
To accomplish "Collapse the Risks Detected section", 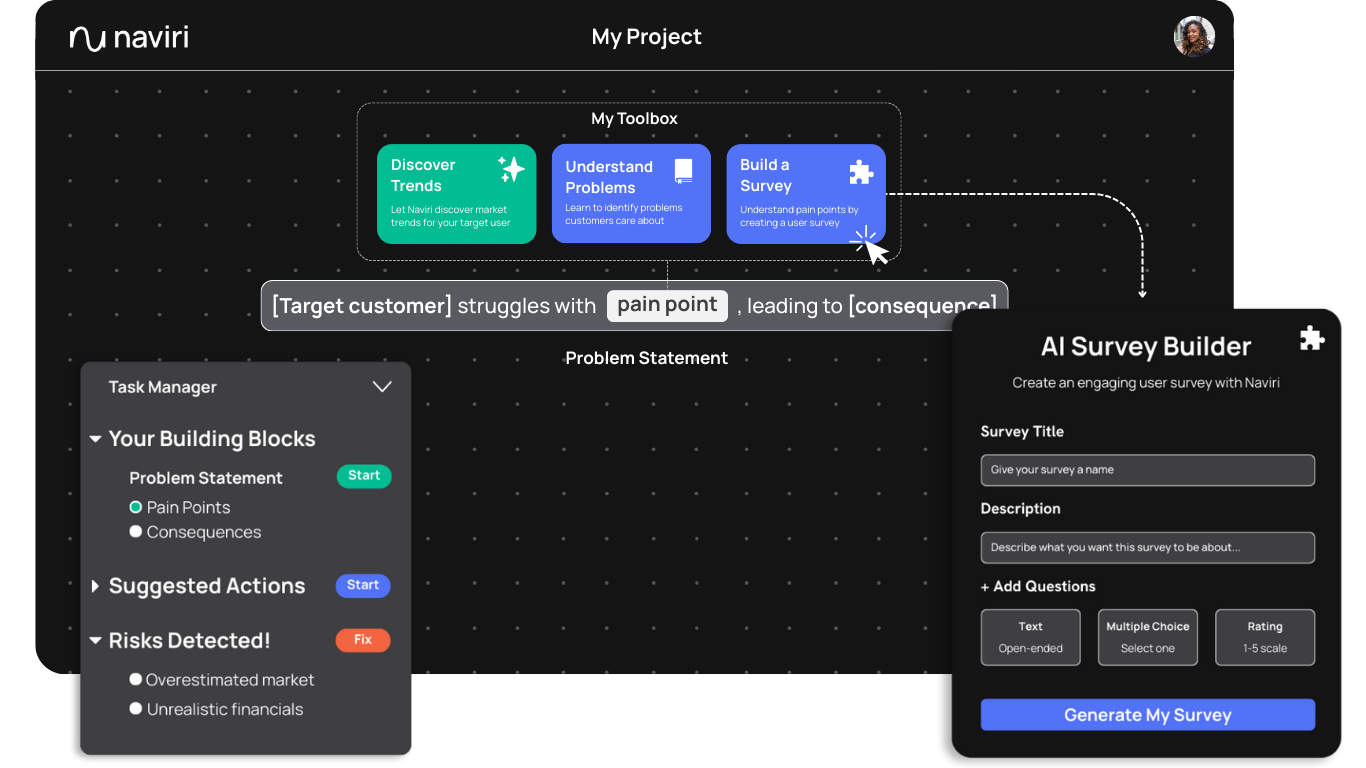I will [95, 641].
